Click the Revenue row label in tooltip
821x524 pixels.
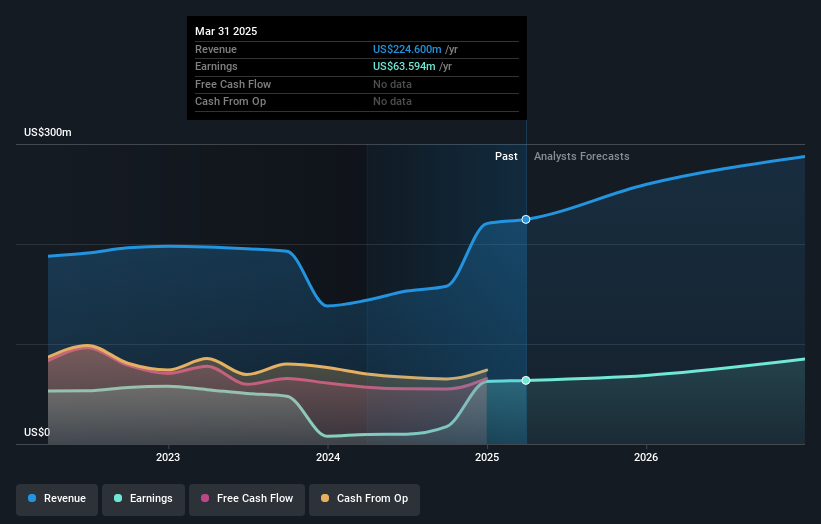pos(216,49)
